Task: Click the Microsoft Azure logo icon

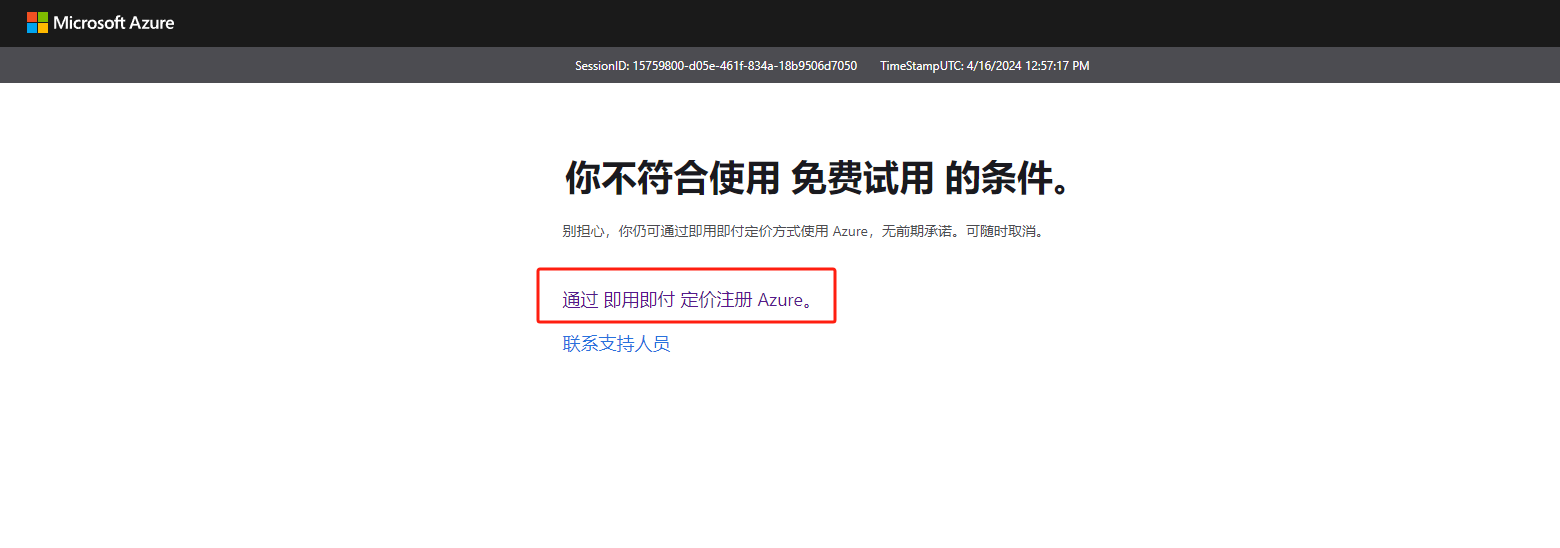Action: (x=37, y=22)
